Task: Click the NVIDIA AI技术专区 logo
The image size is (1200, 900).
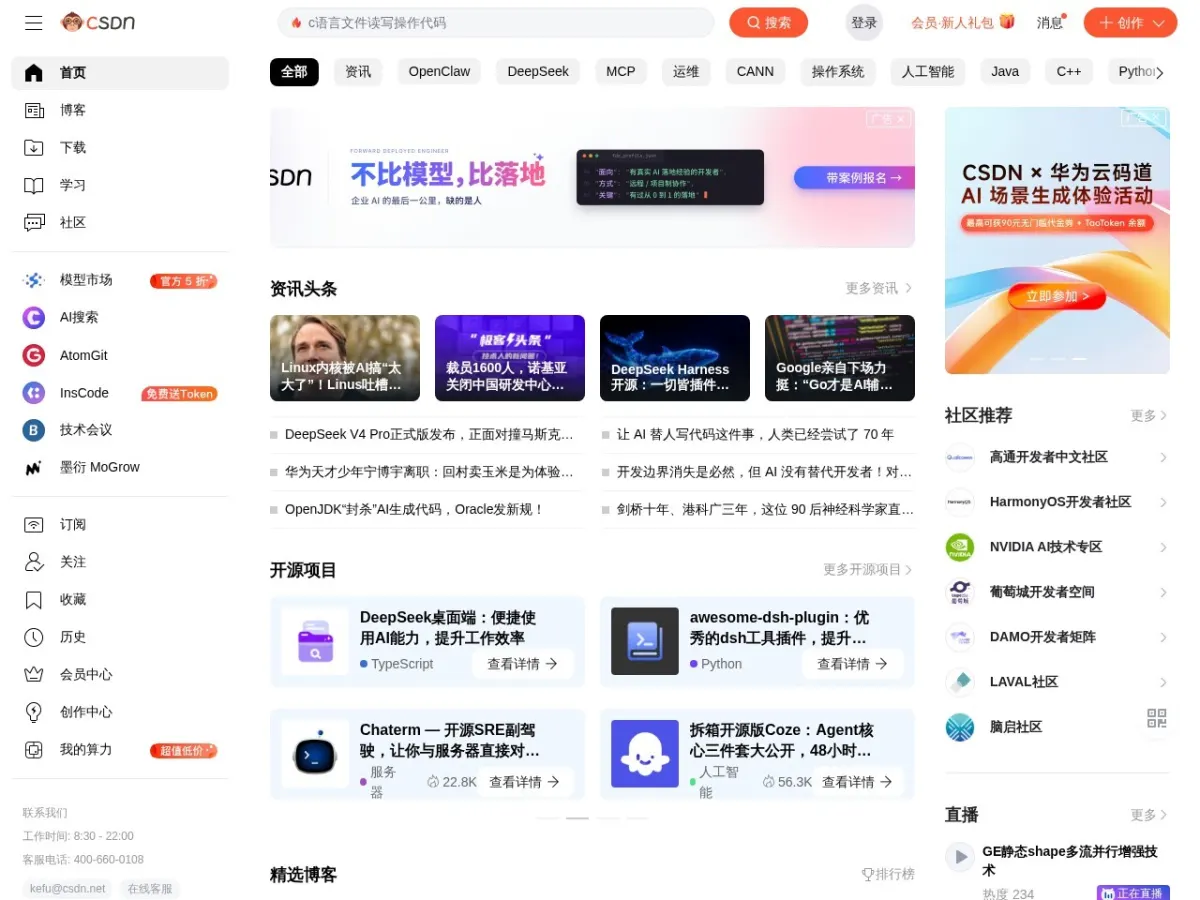Action: coord(960,547)
